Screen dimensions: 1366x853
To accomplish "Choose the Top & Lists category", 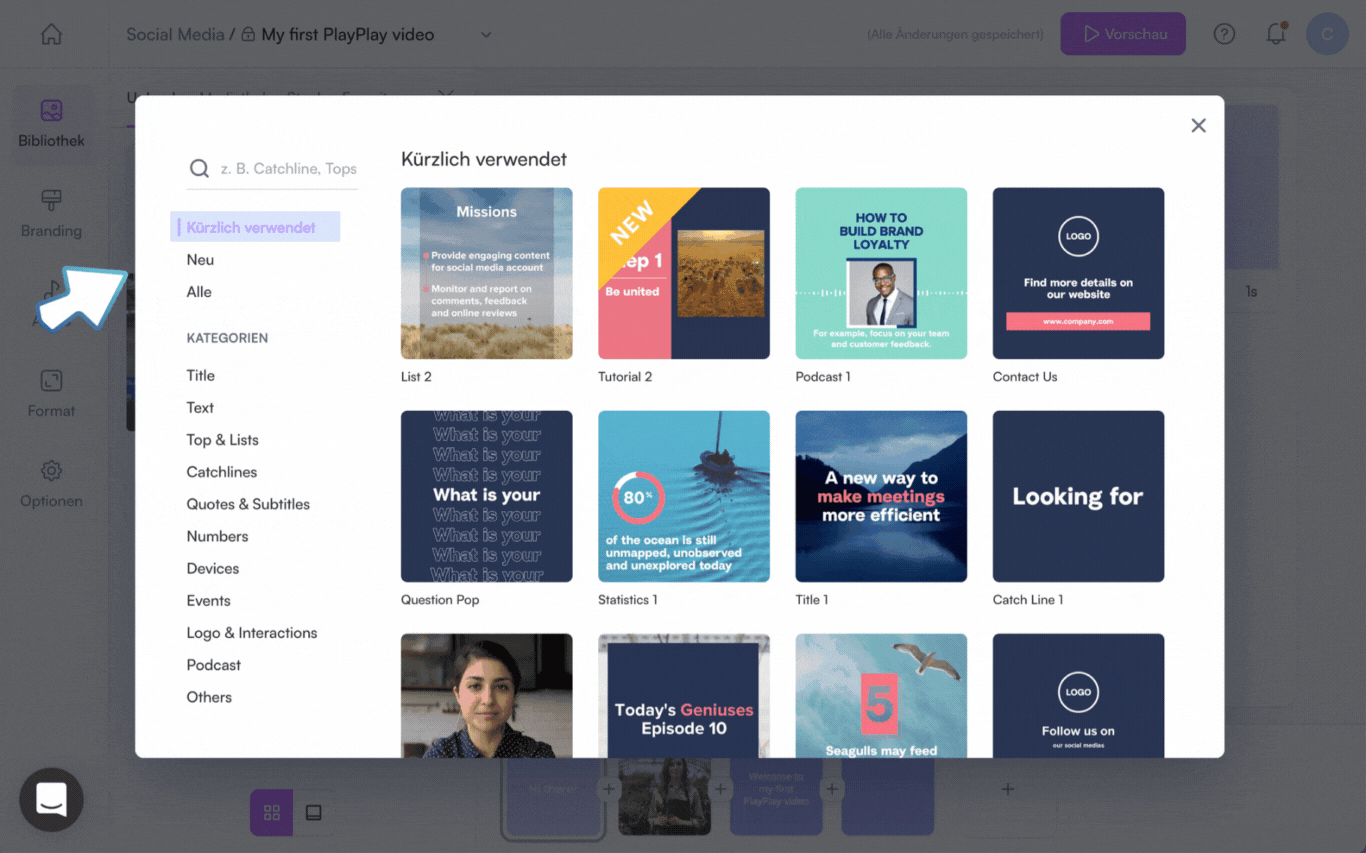I will (222, 440).
